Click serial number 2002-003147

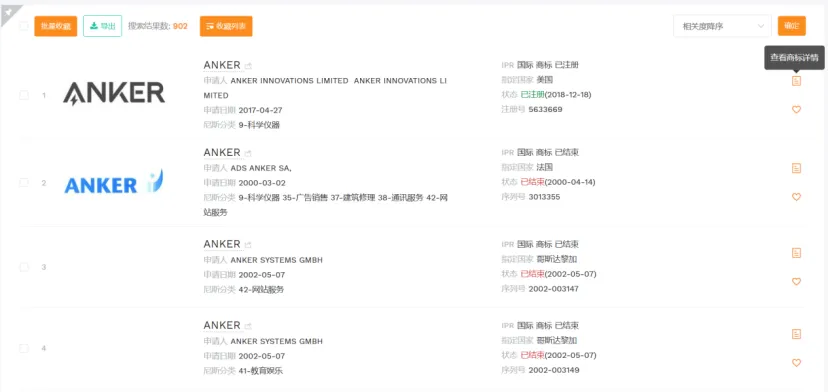553,289
